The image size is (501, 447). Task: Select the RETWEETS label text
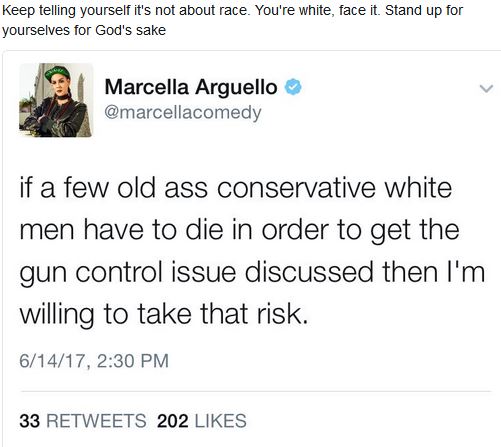pyautogui.click(x=96, y=421)
